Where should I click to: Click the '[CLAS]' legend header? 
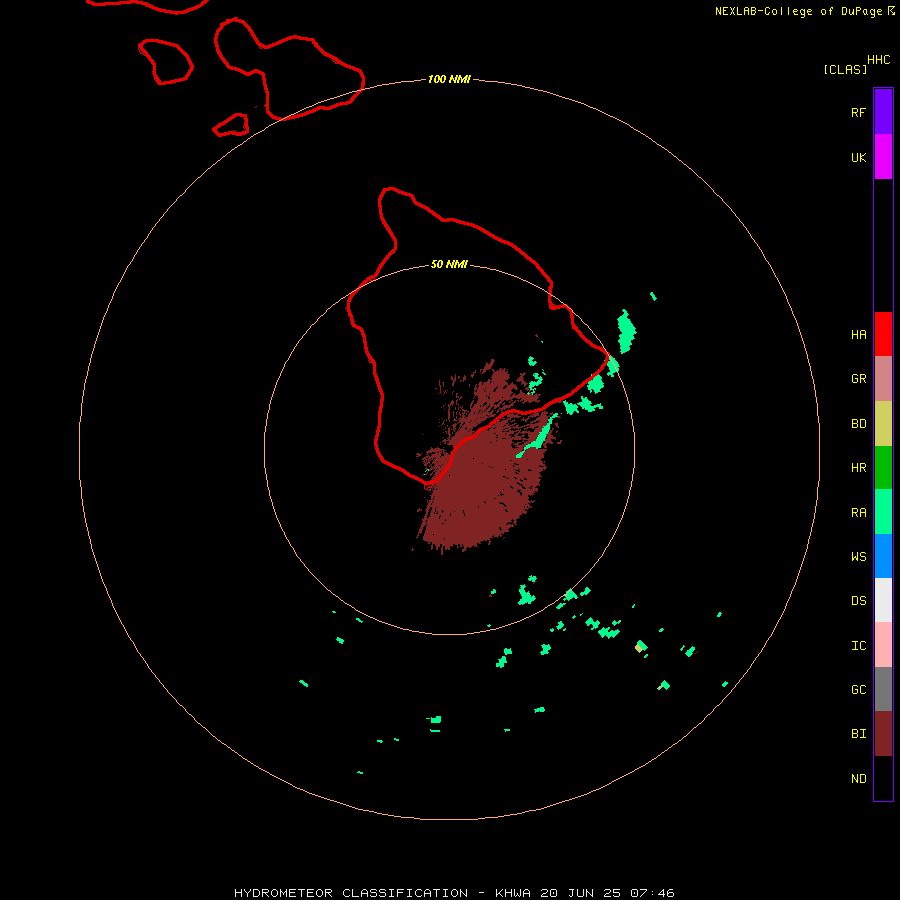pos(845,69)
